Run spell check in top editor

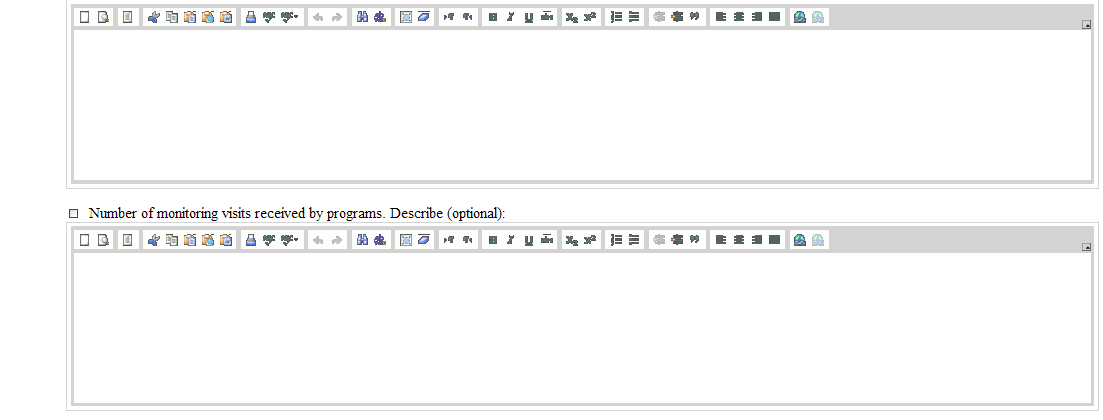(269, 17)
